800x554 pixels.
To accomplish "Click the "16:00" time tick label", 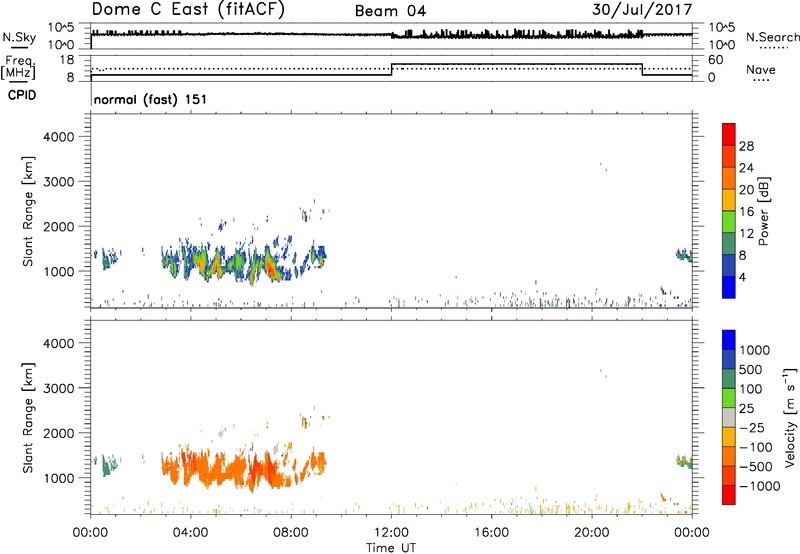I will pos(491,533).
